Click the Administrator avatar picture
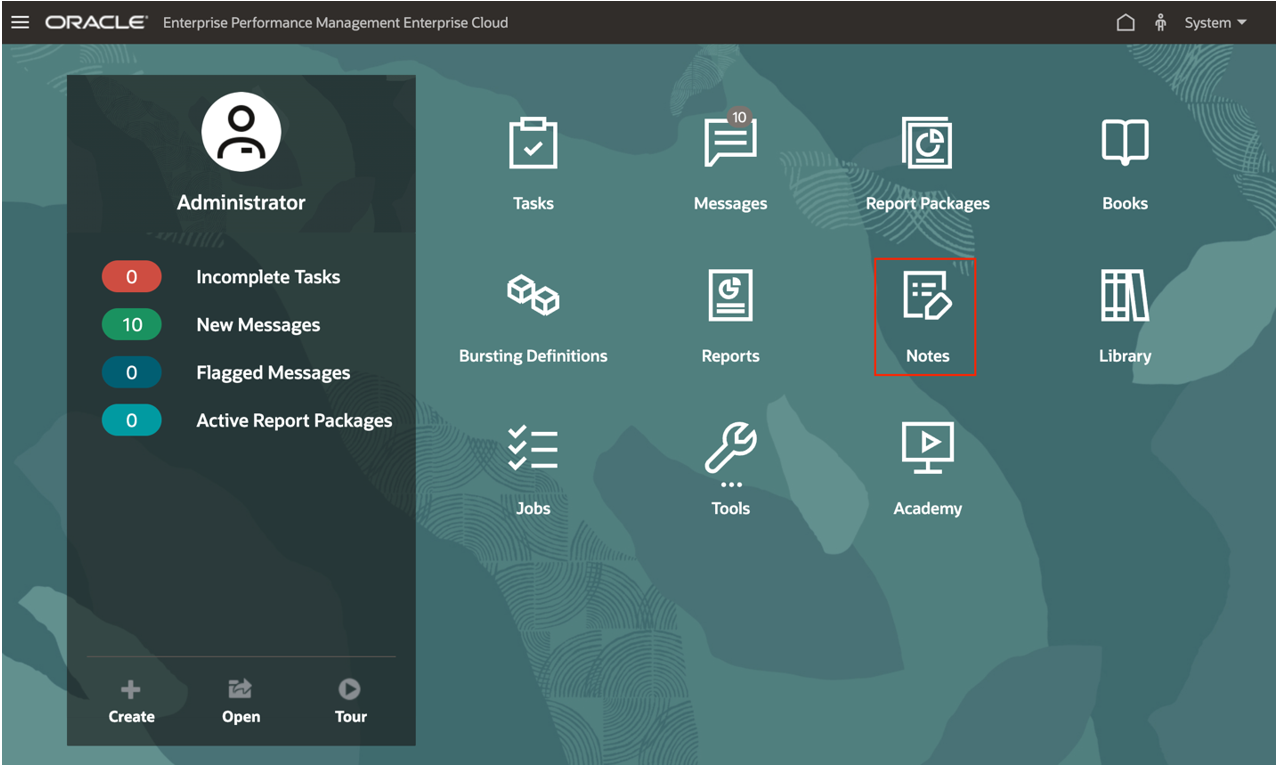1277x766 pixels. [241, 132]
